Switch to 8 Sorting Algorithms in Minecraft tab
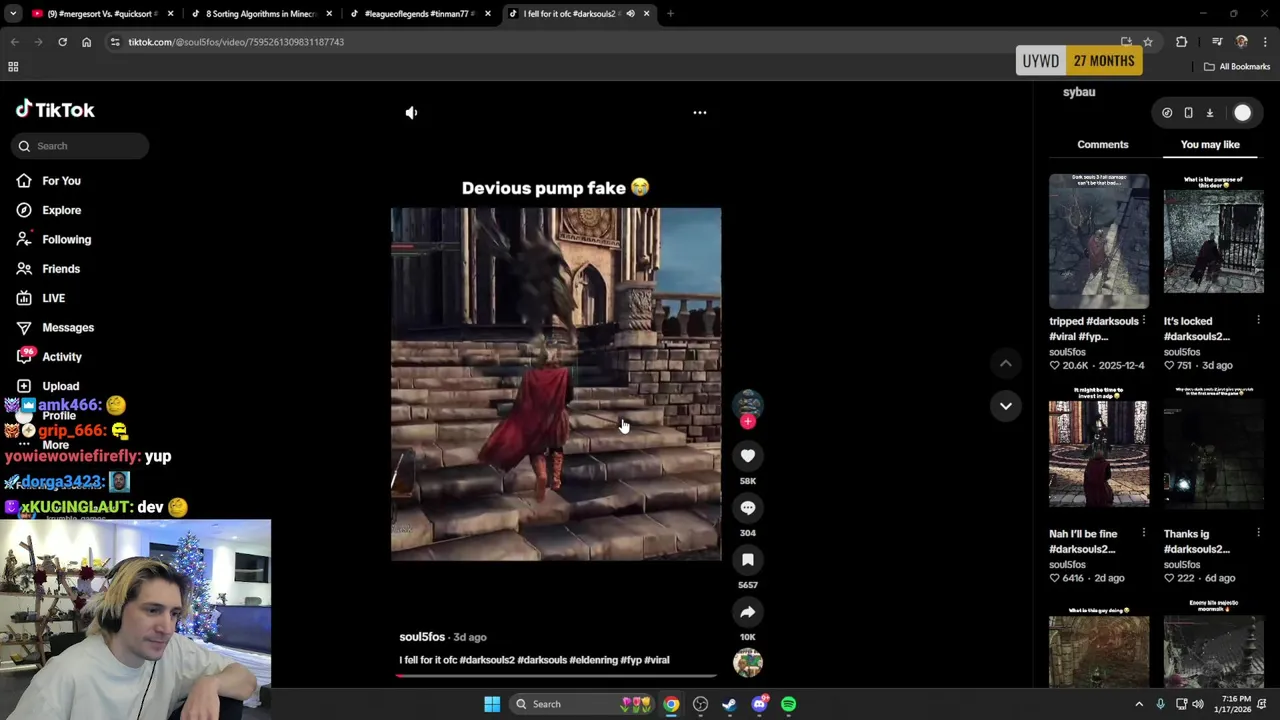 click(262, 14)
